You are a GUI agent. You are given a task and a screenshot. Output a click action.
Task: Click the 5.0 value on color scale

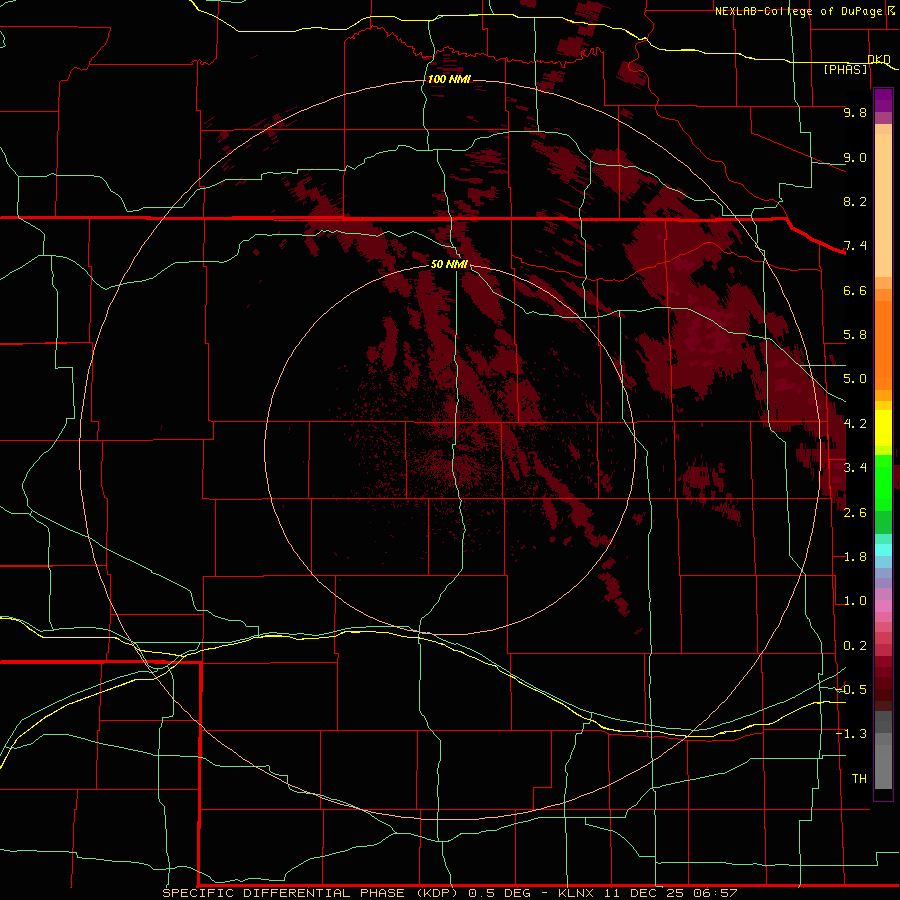(855, 379)
